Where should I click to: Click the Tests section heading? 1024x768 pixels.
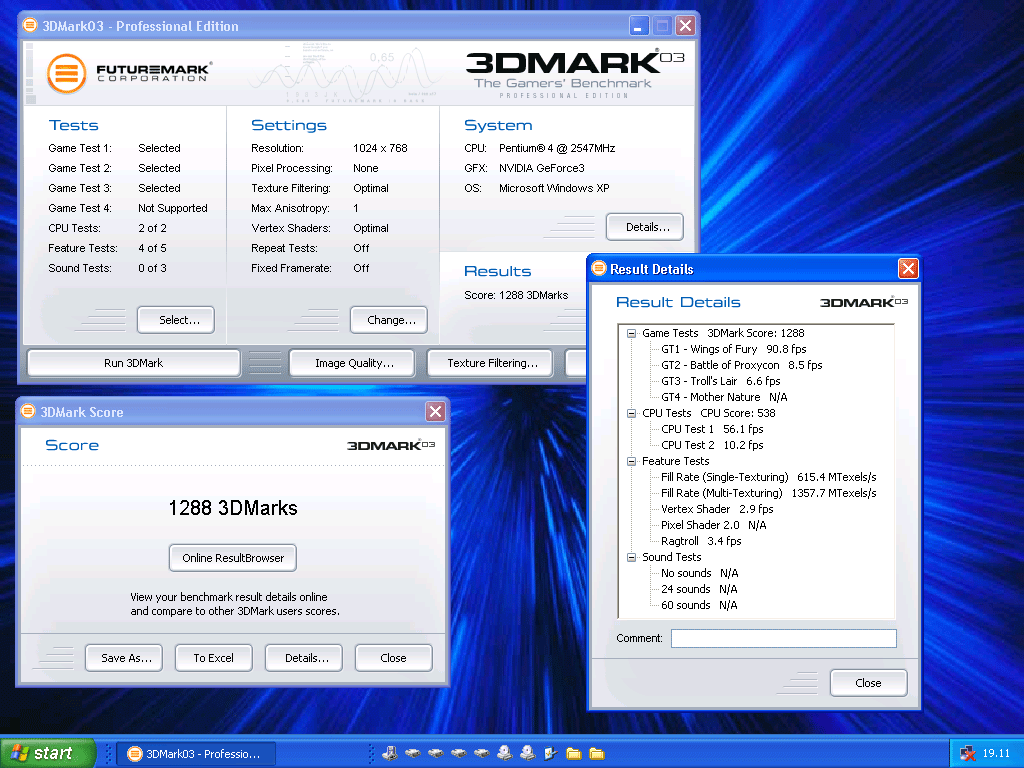73,125
